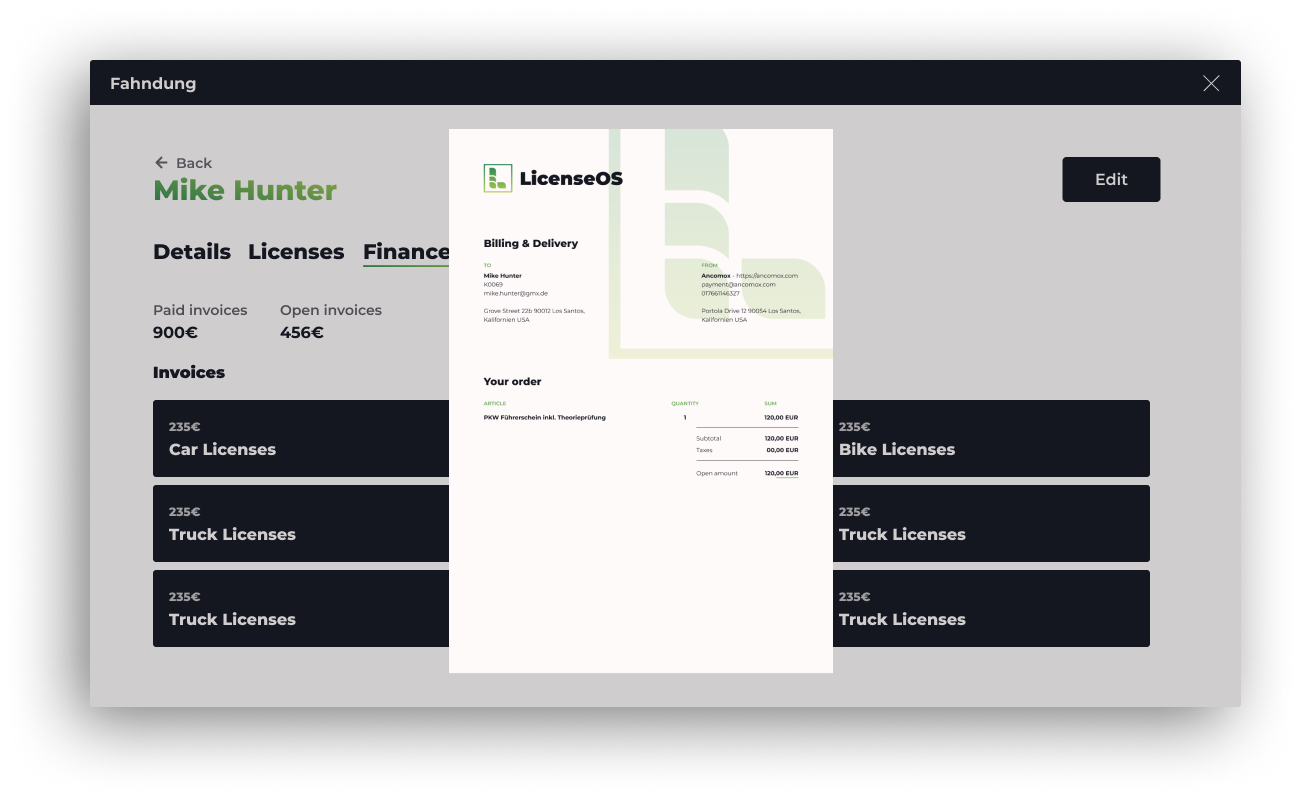Switch to the Details tab
Screen dimensions: 1301x797
[191, 252]
